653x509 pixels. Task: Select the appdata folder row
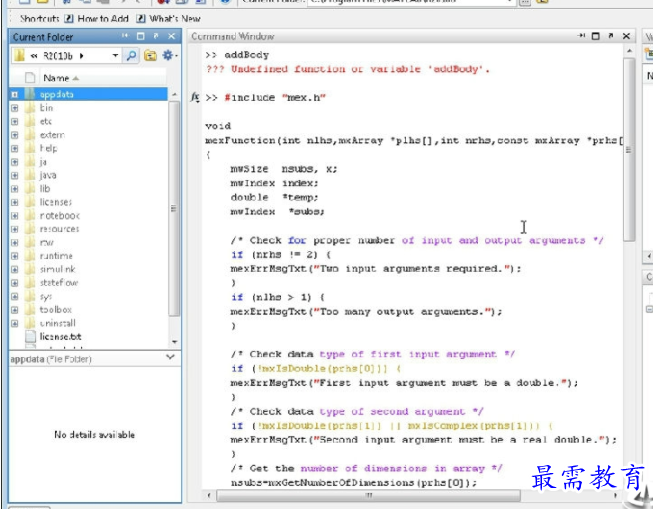click(x=88, y=95)
